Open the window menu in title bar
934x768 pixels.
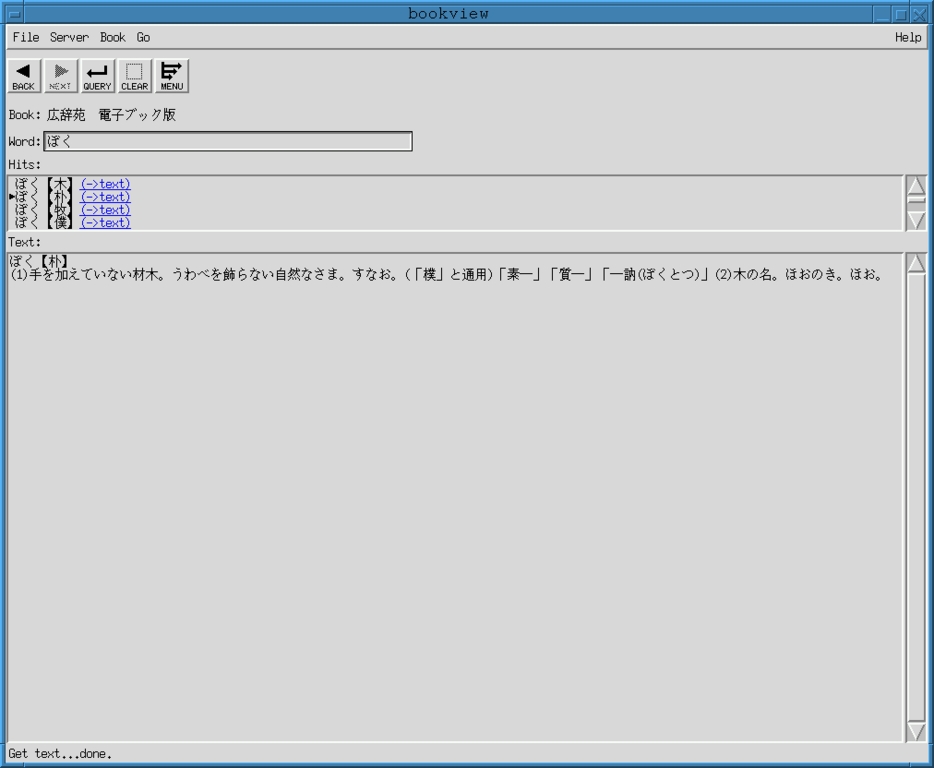coord(14,14)
